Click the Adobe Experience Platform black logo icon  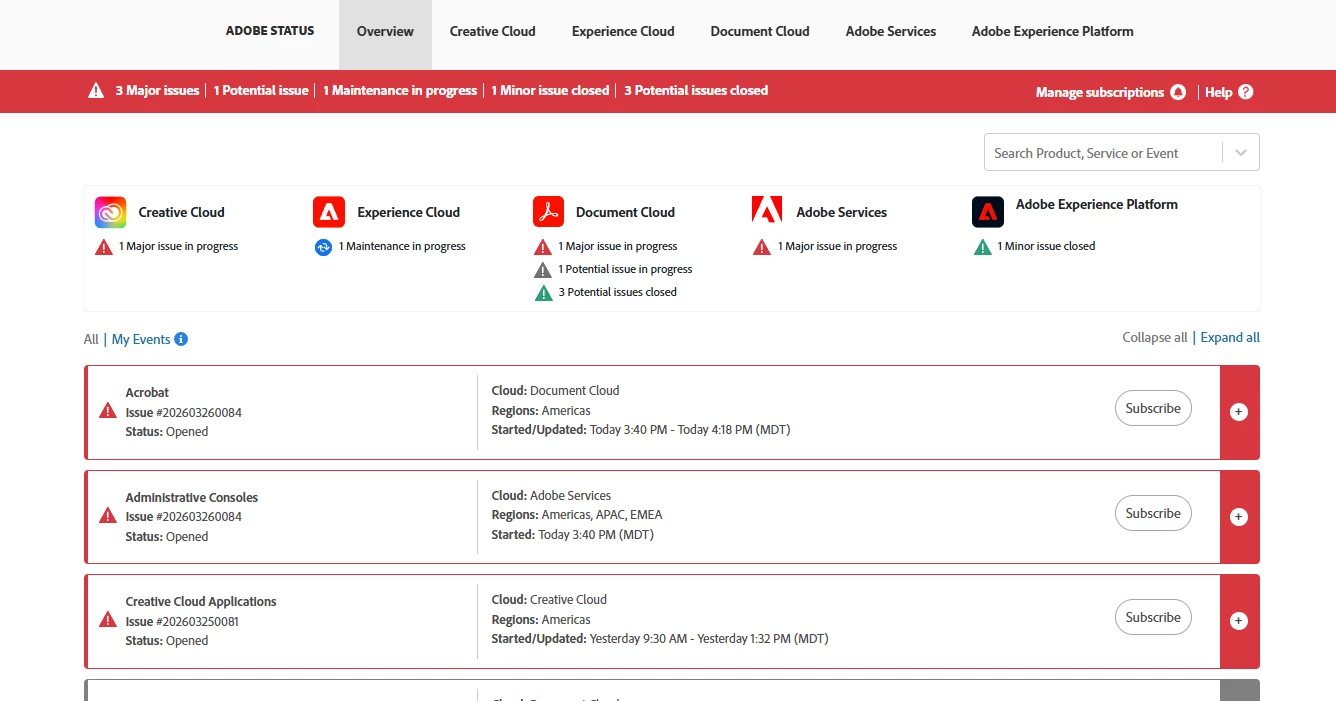(988, 212)
